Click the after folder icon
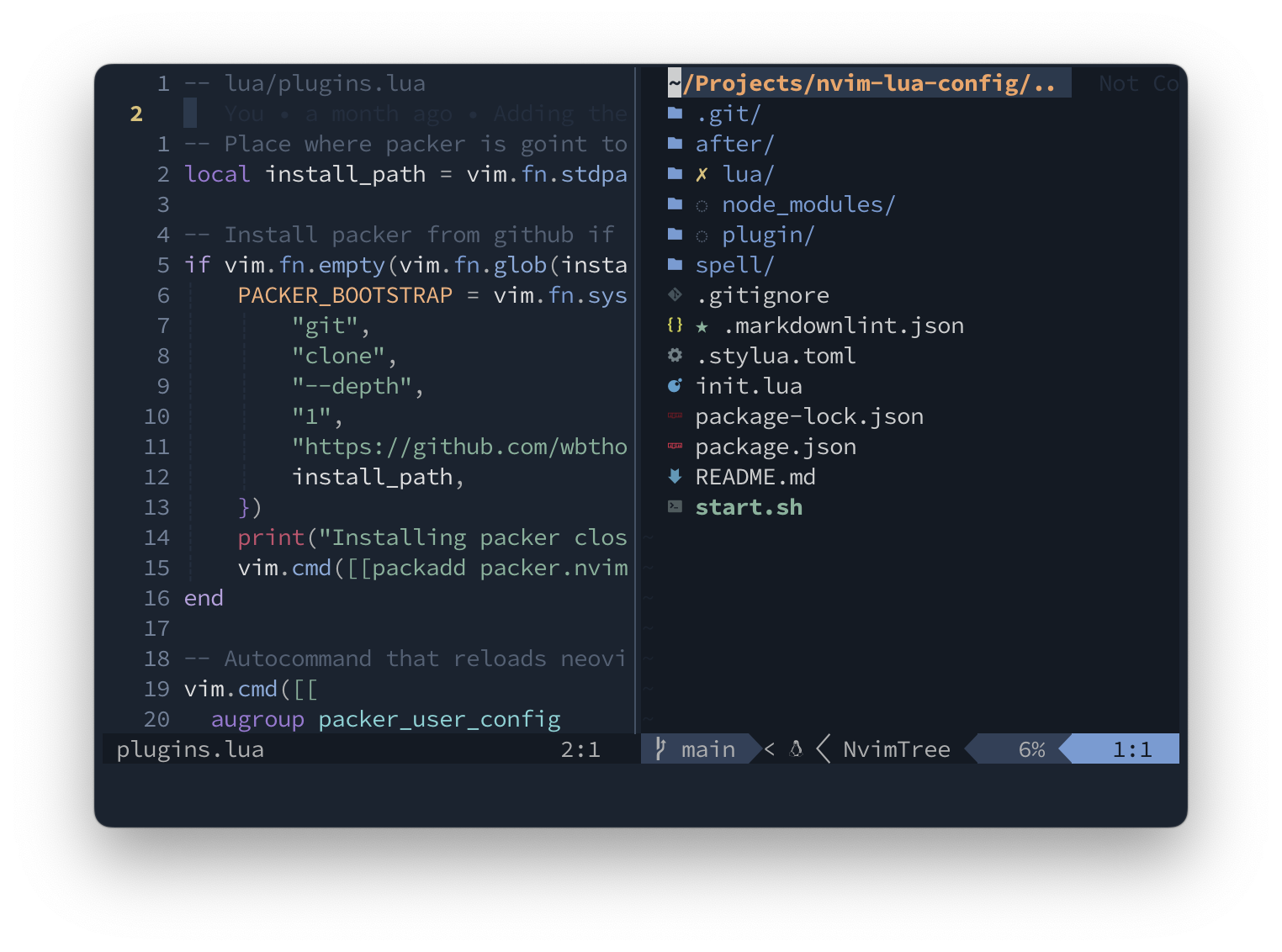The image size is (1282, 952). point(675,143)
